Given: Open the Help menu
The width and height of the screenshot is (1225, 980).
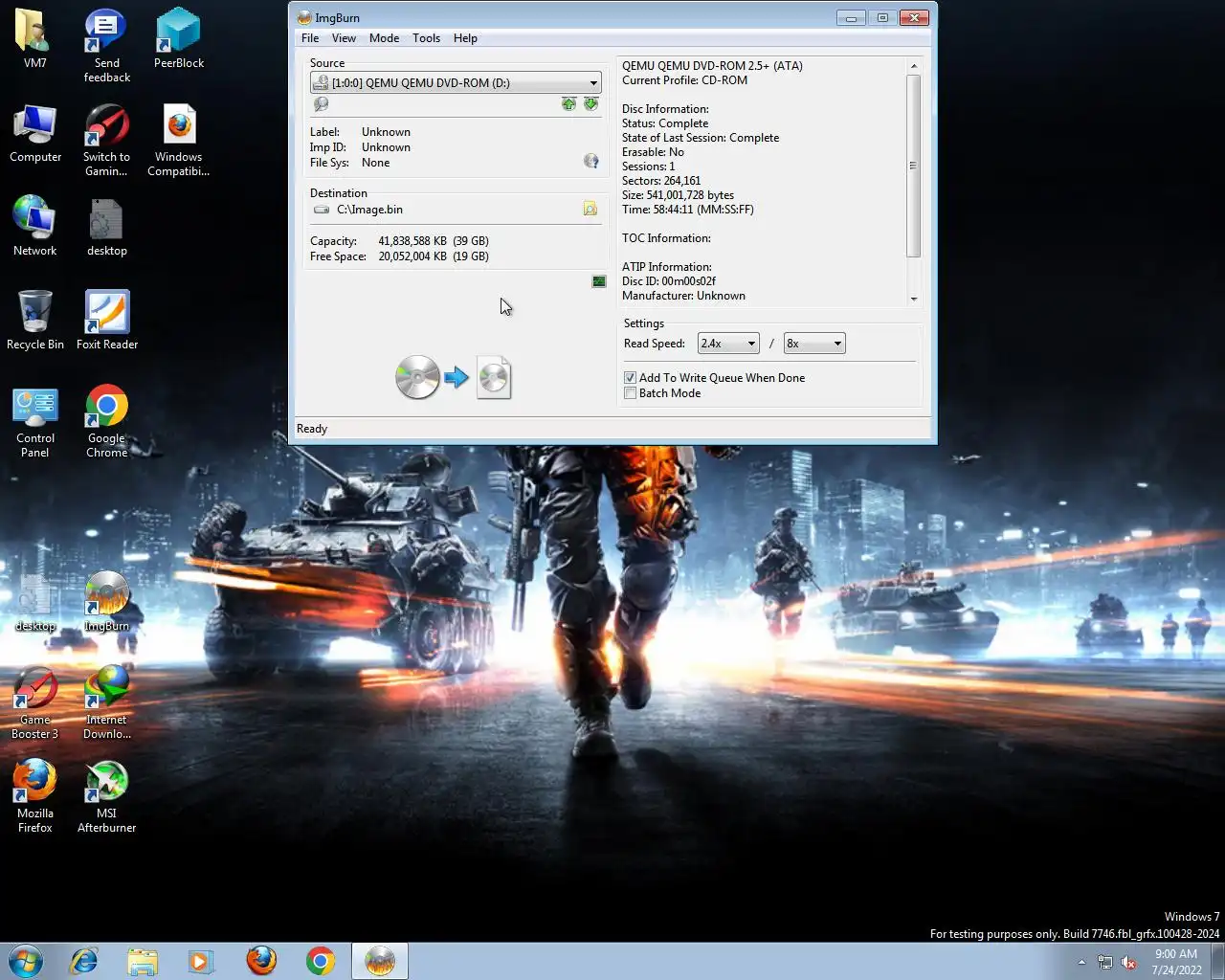Looking at the screenshot, I should coord(465,38).
